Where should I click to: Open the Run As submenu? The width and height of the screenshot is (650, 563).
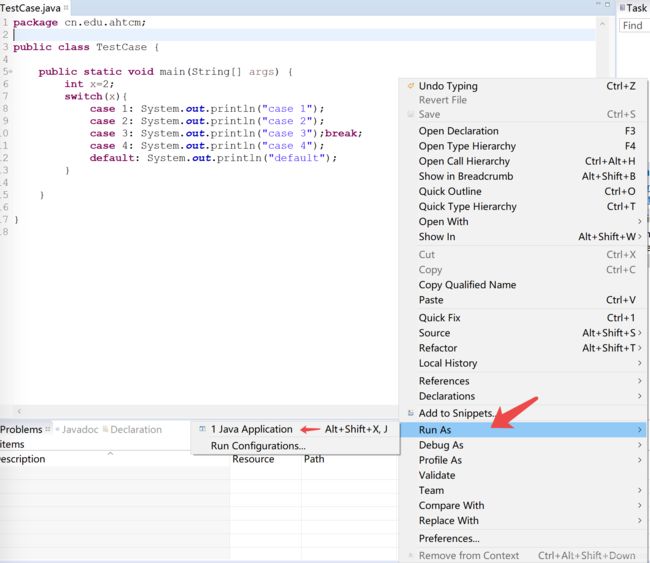[523, 430]
